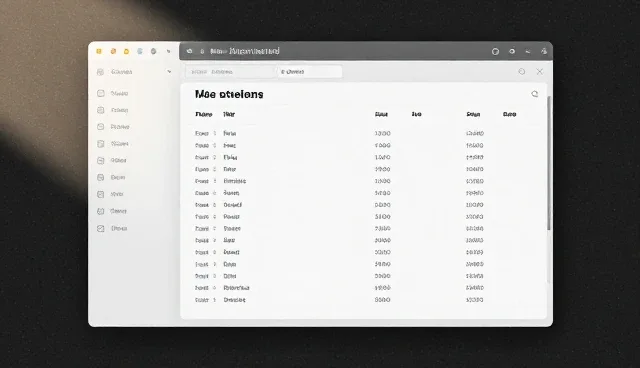This screenshot has width=640, height=368.
Task: Toggle the checkbox icon of the last sidebar item
Action: point(100,228)
